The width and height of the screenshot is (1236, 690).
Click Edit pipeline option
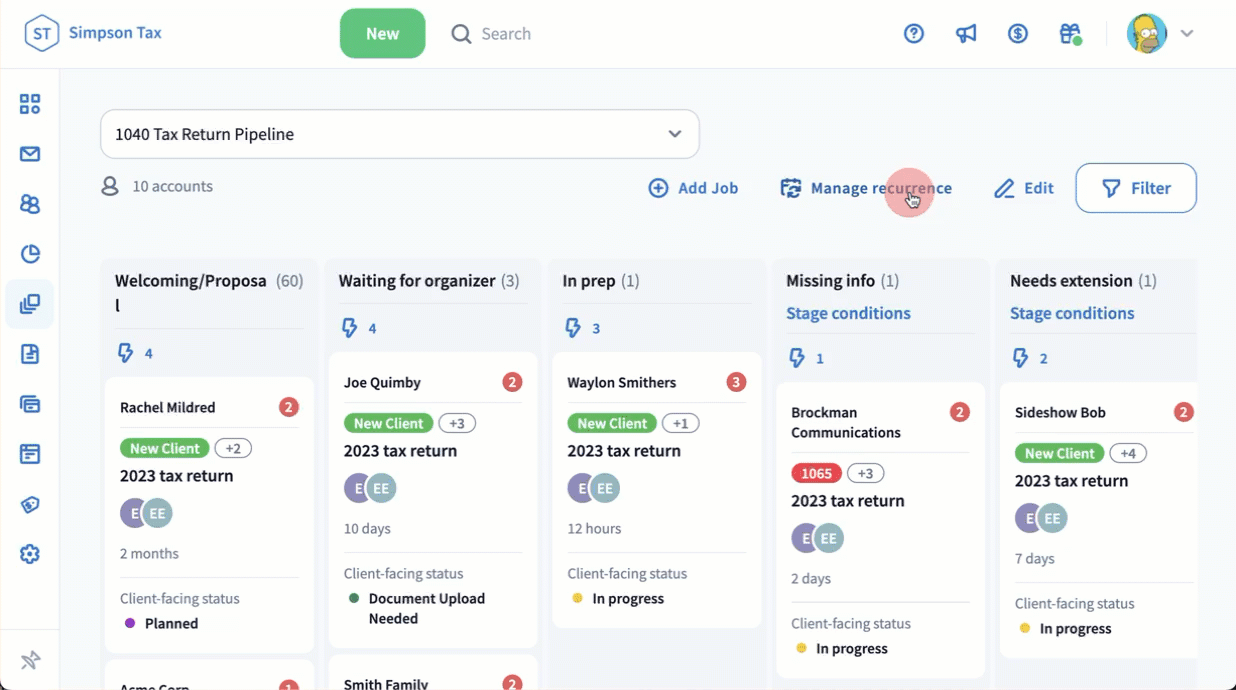click(1024, 188)
